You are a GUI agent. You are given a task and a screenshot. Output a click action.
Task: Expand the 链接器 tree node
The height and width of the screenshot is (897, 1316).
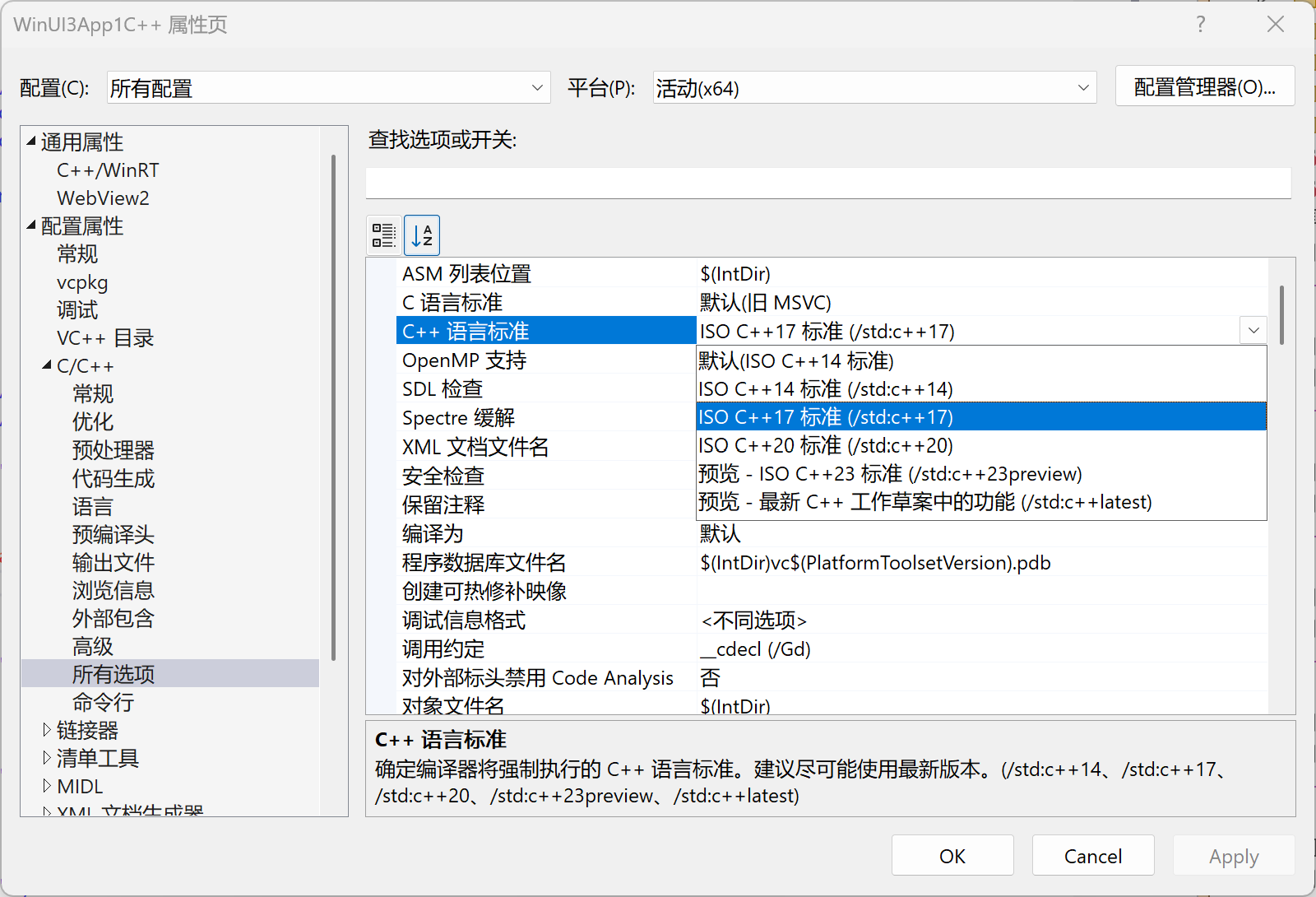[x=47, y=730]
